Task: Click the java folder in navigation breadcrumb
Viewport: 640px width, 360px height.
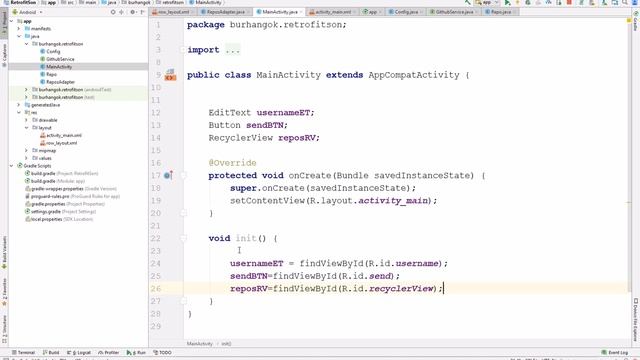Action: click(x=109, y=2)
